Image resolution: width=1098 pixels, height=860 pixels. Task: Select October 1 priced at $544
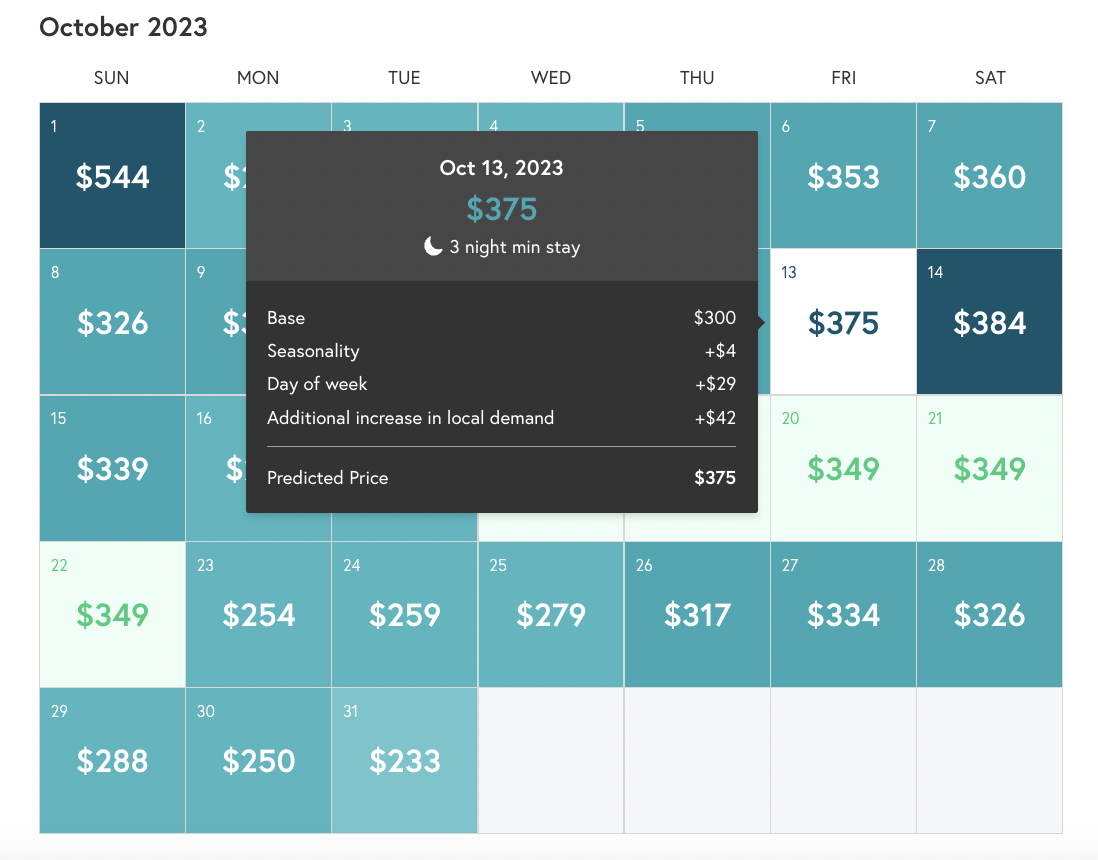[112, 176]
